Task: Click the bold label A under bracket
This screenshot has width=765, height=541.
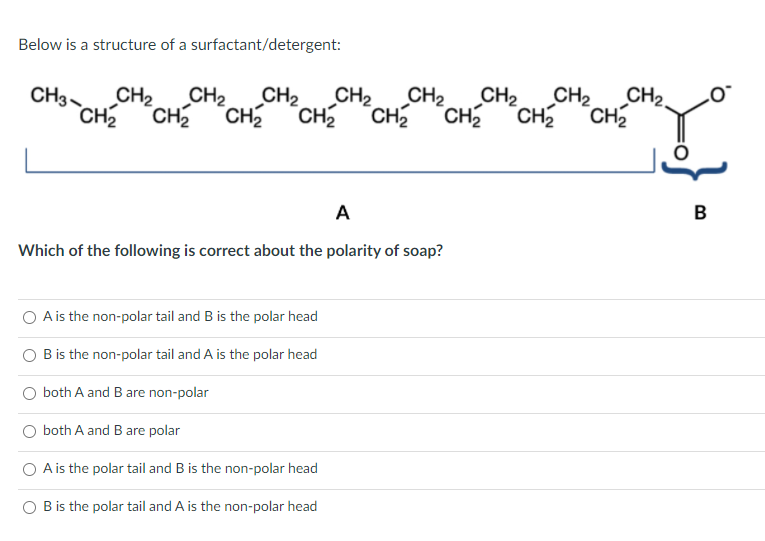Action: 342,213
